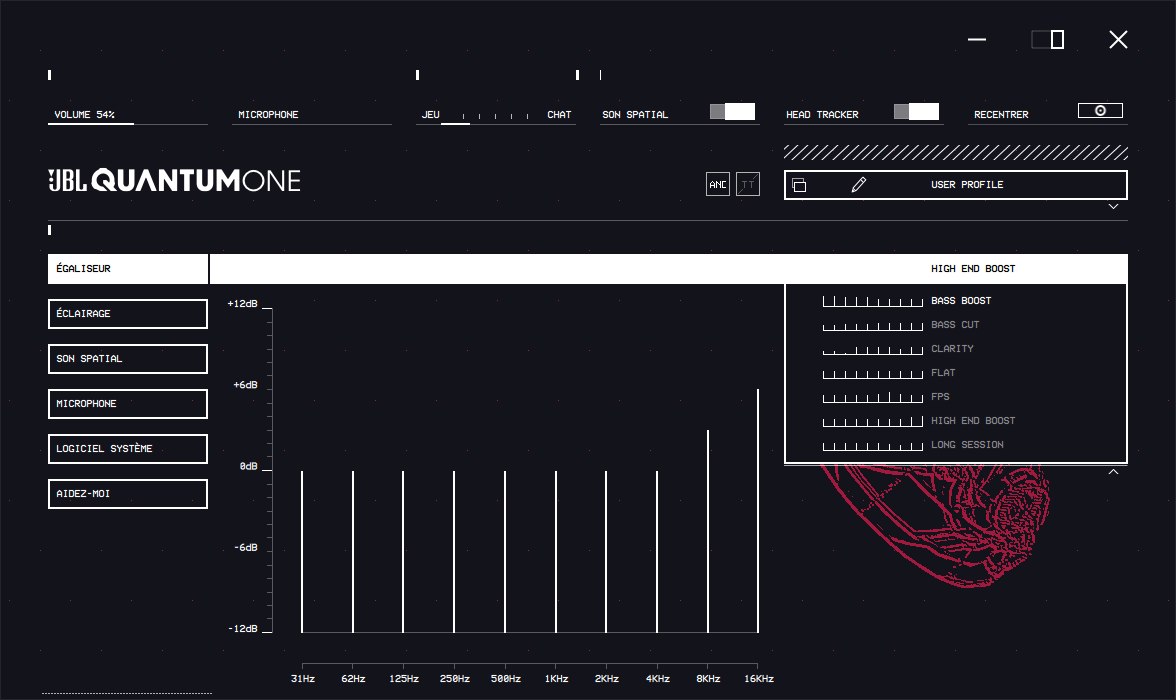Image resolution: width=1176 pixels, height=700 pixels.
Task: Open the Logiciel Système section
Action: (128, 449)
